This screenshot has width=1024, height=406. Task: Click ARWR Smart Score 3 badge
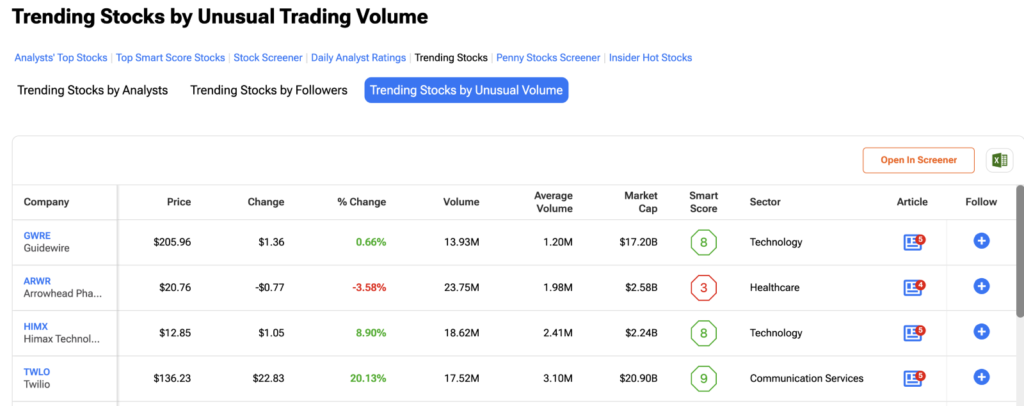click(703, 287)
